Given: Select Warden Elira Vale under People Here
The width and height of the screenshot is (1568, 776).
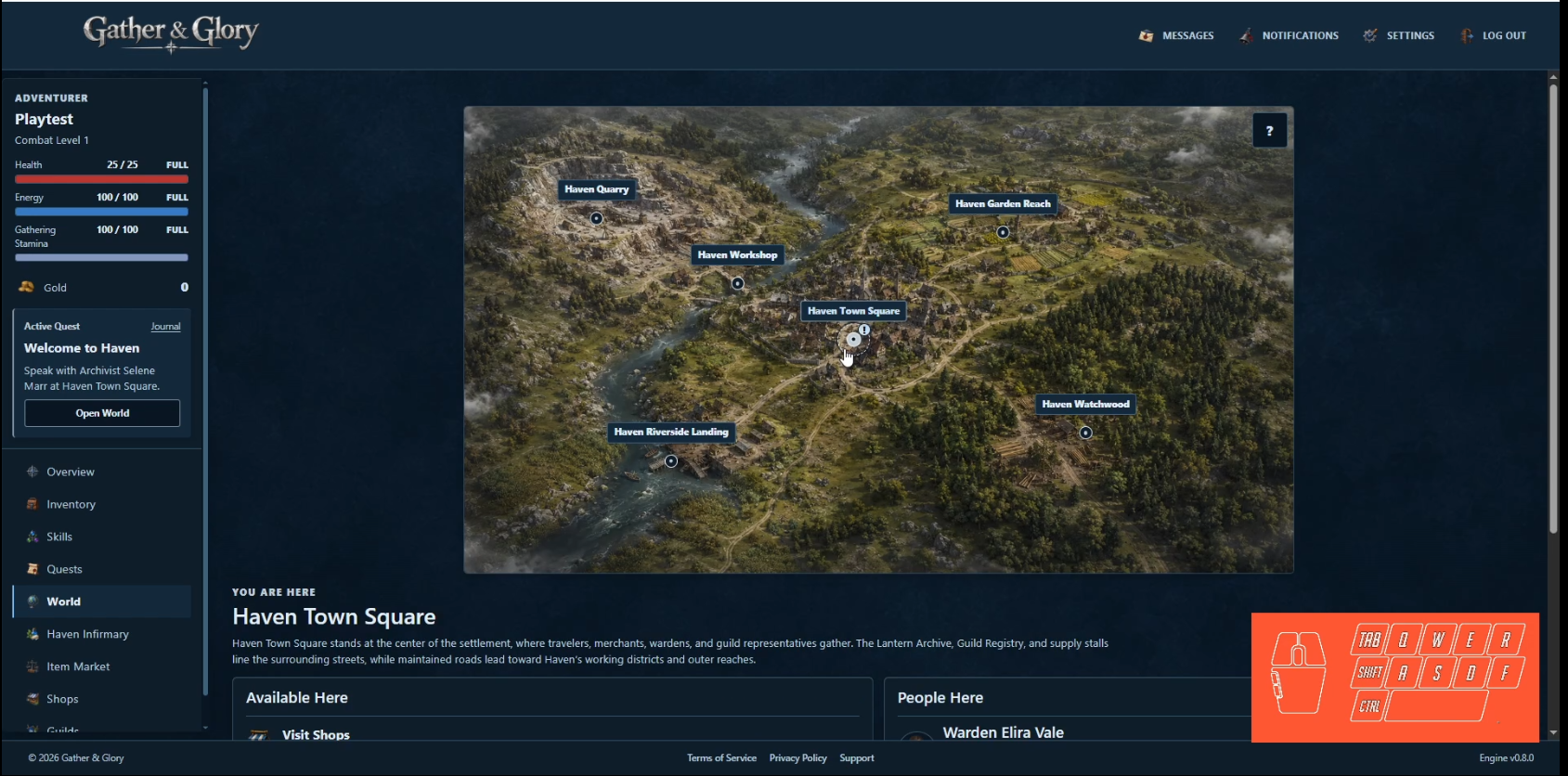Looking at the screenshot, I should point(1004,732).
